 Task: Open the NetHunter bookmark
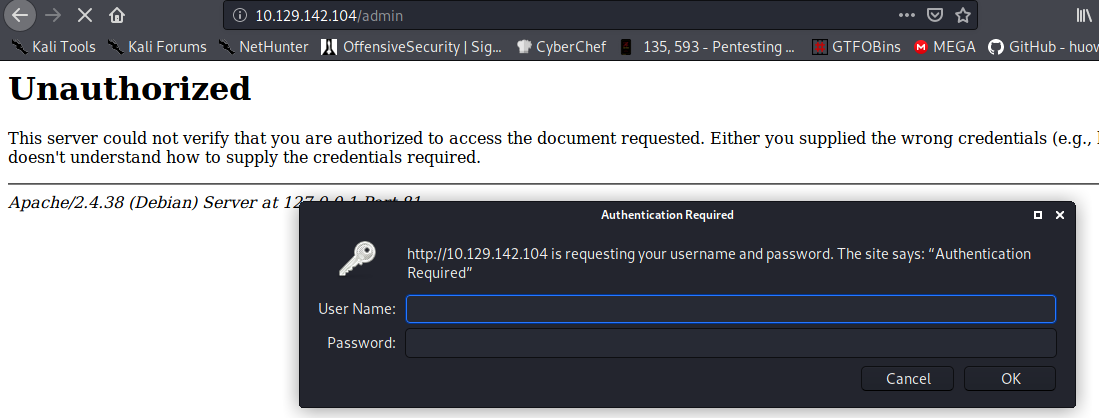click(x=264, y=46)
